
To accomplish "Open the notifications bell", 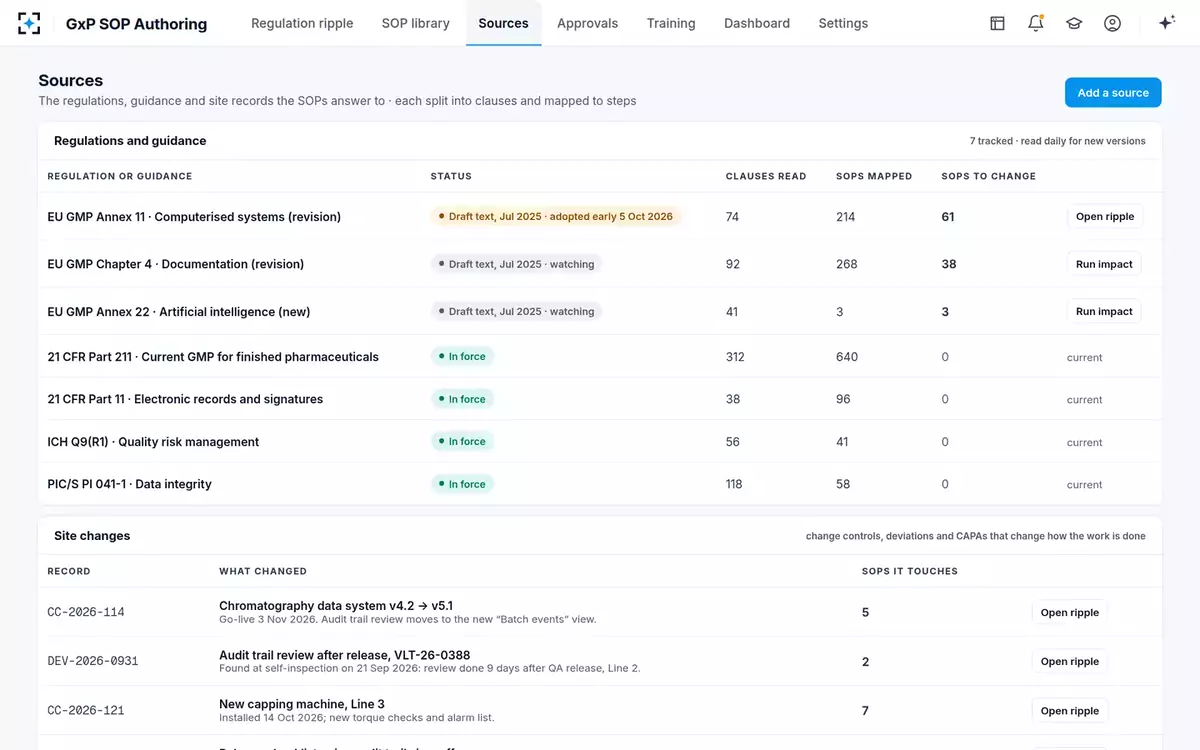I will click(x=1036, y=23).
